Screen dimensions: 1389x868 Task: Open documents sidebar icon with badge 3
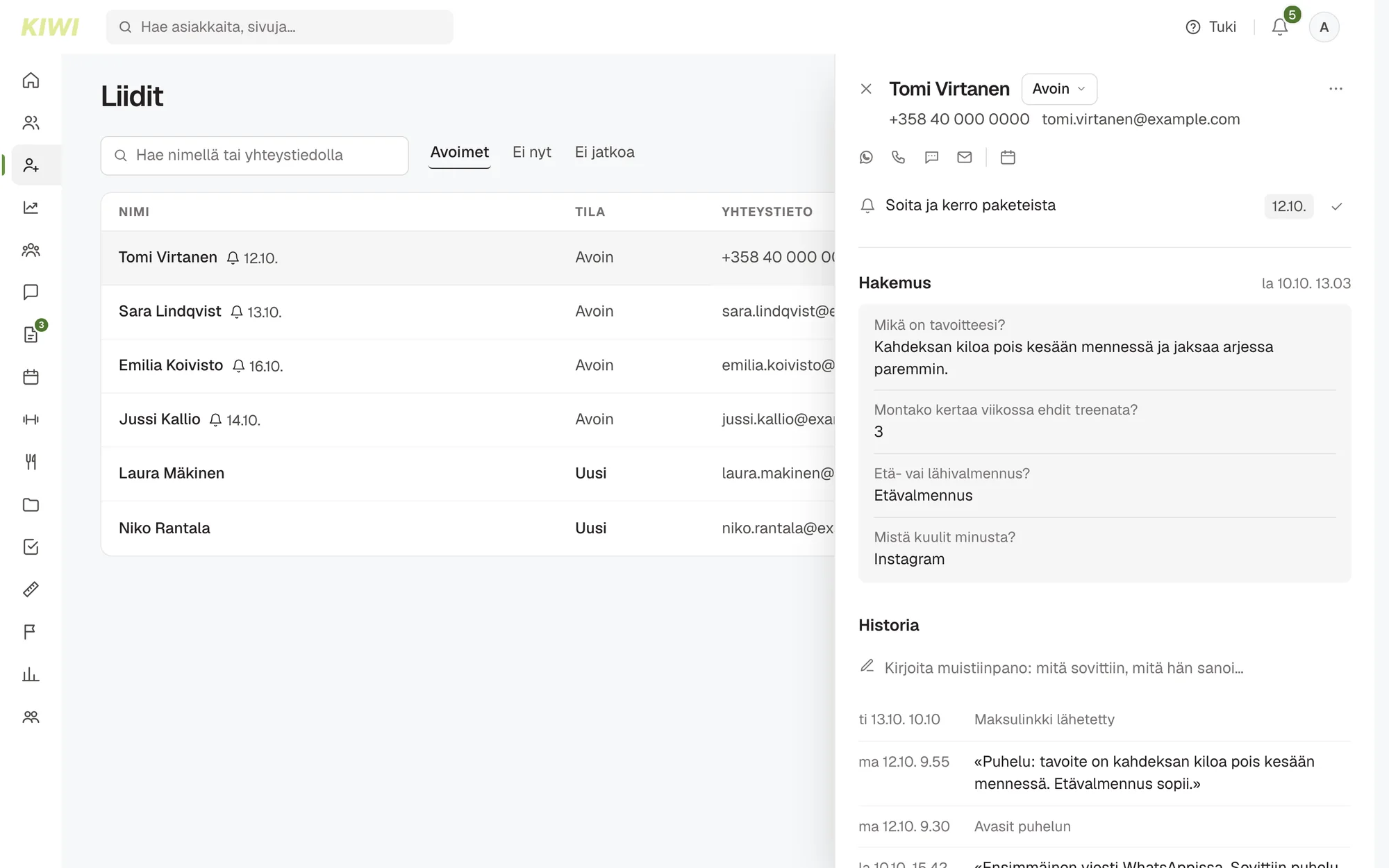[31, 335]
